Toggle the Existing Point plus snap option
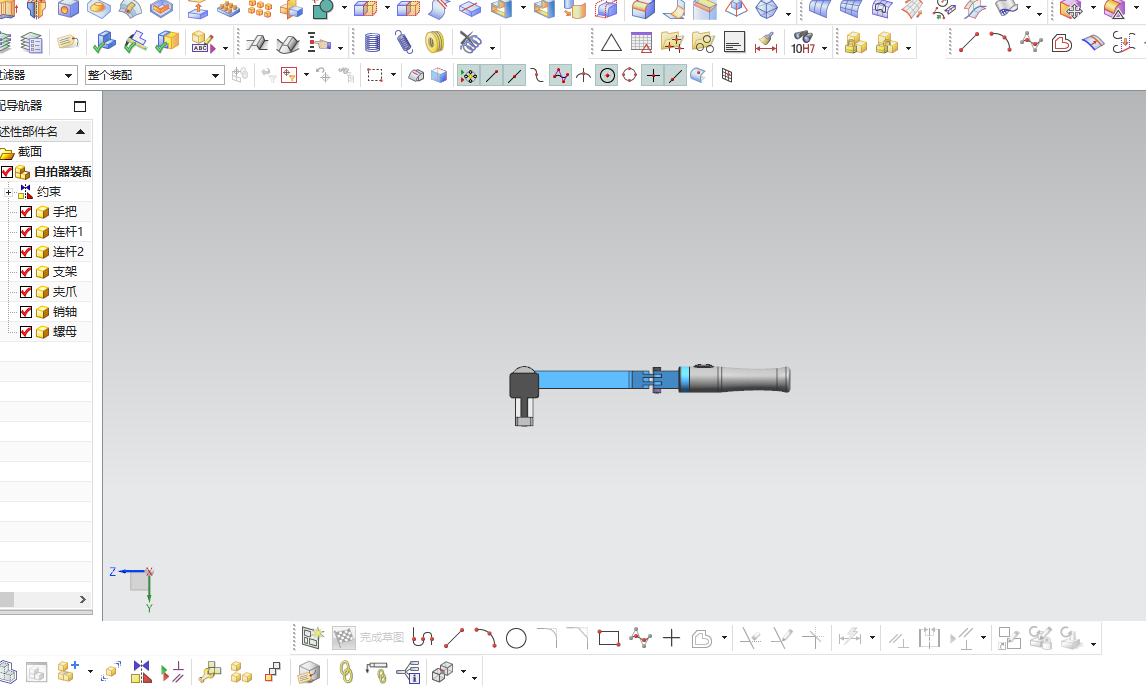The image size is (1146, 686). coord(653,75)
